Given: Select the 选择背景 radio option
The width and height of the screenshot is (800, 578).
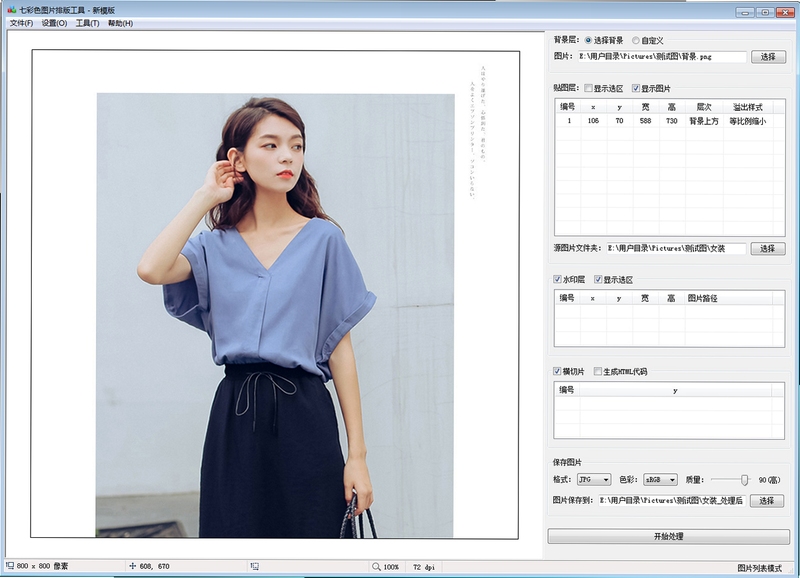Looking at the screenshot, I should coord(604,40).
